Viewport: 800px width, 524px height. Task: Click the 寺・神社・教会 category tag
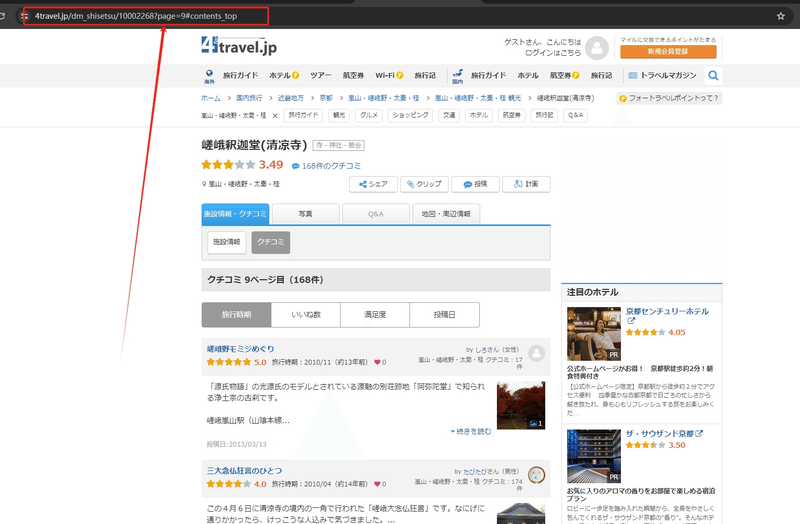click(x=338, y=145)
